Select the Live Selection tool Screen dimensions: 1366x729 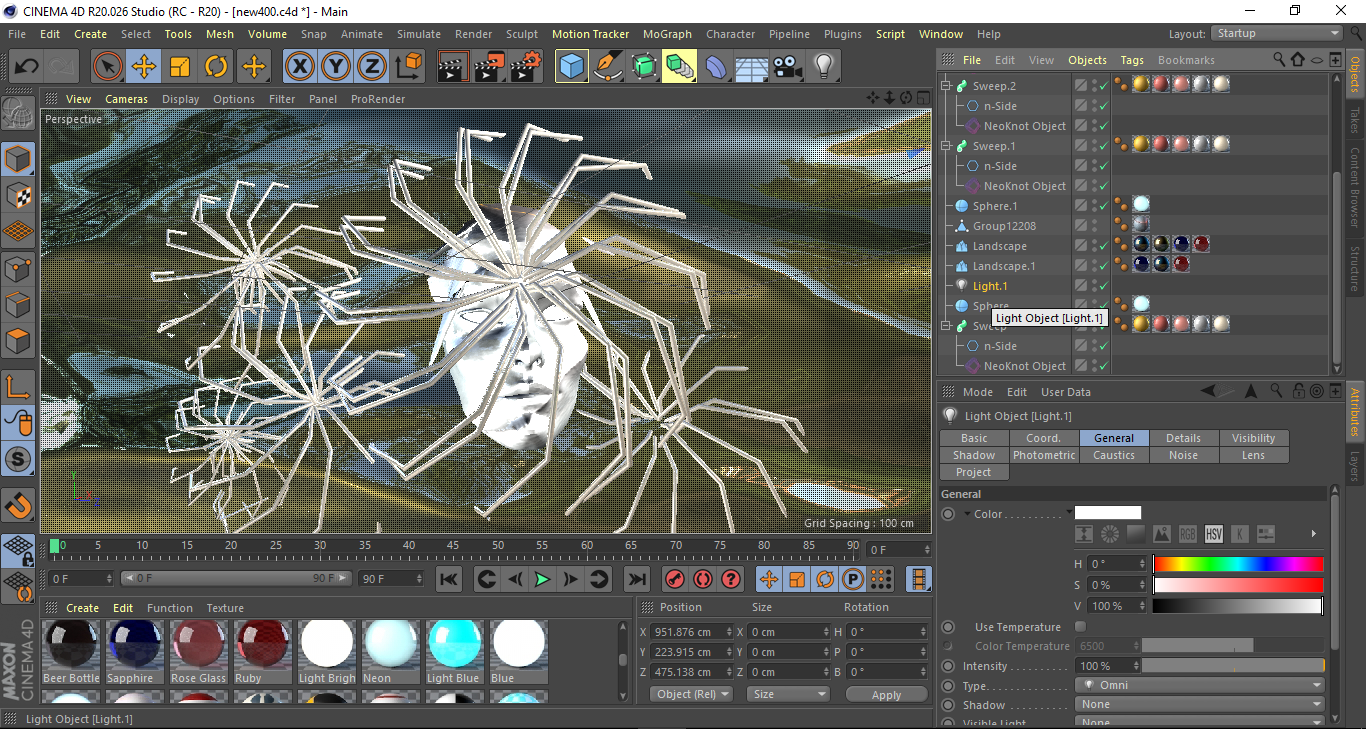tap(108, 67)
